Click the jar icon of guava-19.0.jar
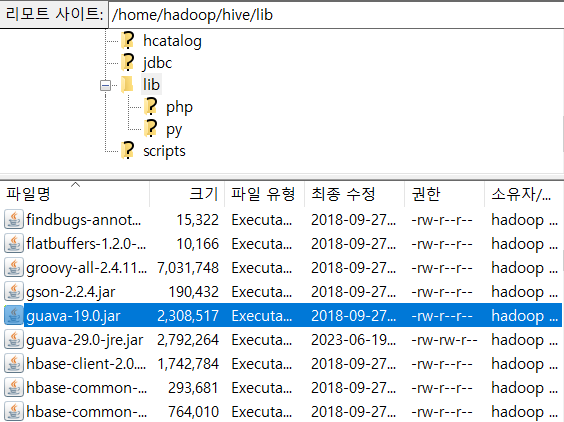The height and width of the screenshot is (422, 564). pyautogui.click(x=14, y=316)
